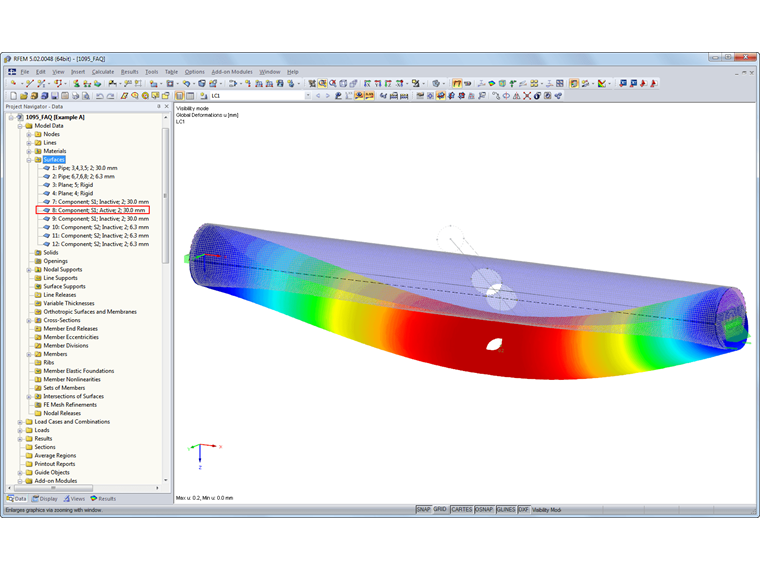Click the new node tool icon
Screen dimensions: 760x570
(13, 83)
